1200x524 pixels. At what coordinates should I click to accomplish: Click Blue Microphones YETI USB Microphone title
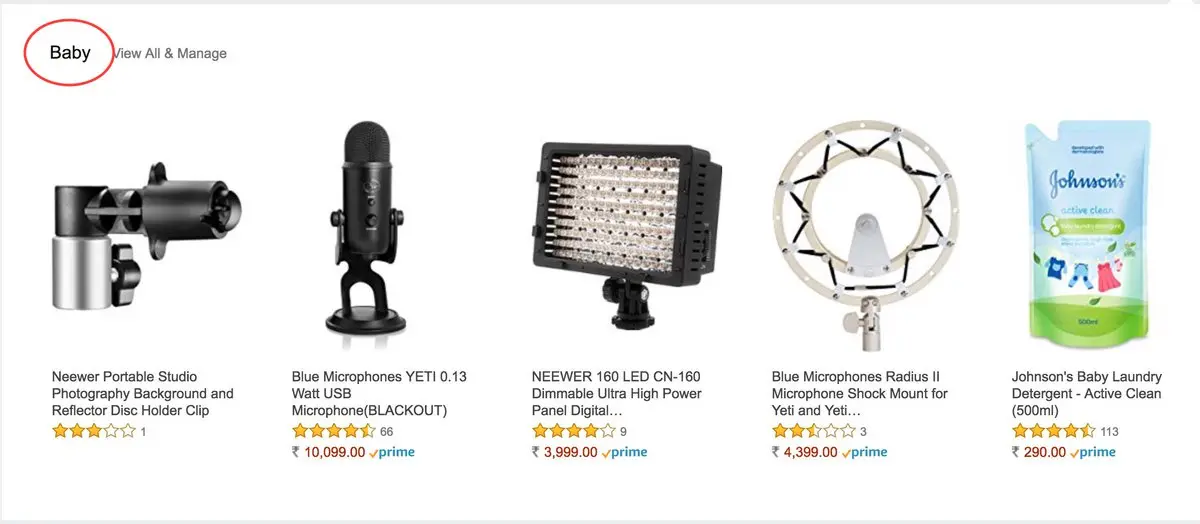[x=380, y=394]
